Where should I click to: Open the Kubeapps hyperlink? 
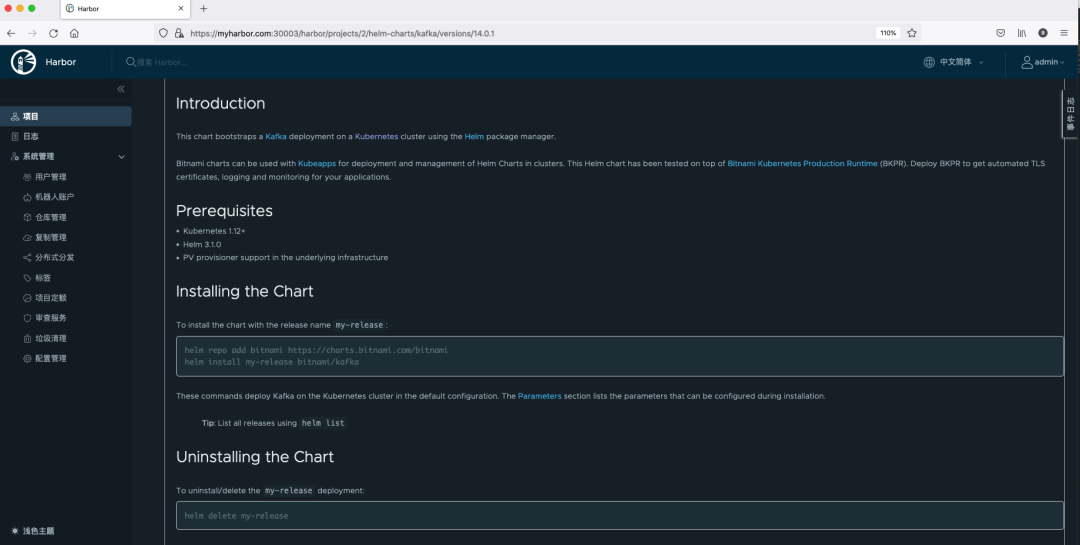pos(317,164)
